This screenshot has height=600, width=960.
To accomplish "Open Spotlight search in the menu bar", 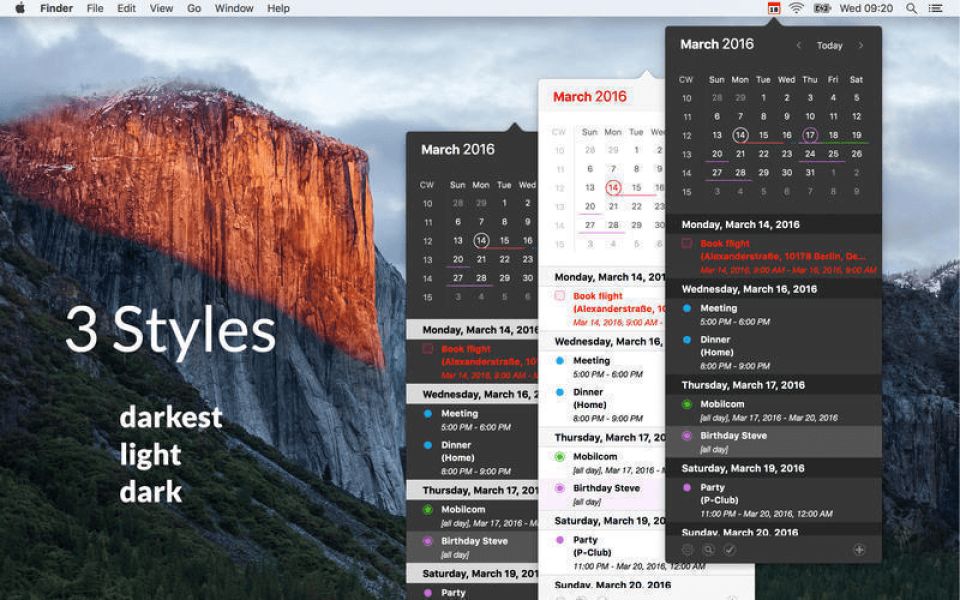I will coord(912,9).
